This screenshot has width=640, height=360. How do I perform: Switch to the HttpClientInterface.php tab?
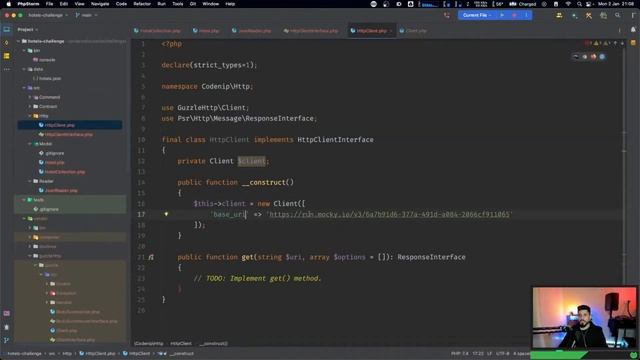pos(311,31)
